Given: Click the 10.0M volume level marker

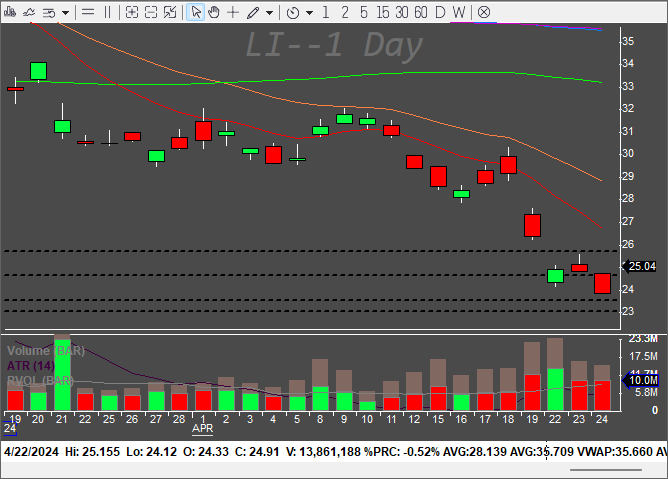Looking at the screenshot, I should (641, 380).
